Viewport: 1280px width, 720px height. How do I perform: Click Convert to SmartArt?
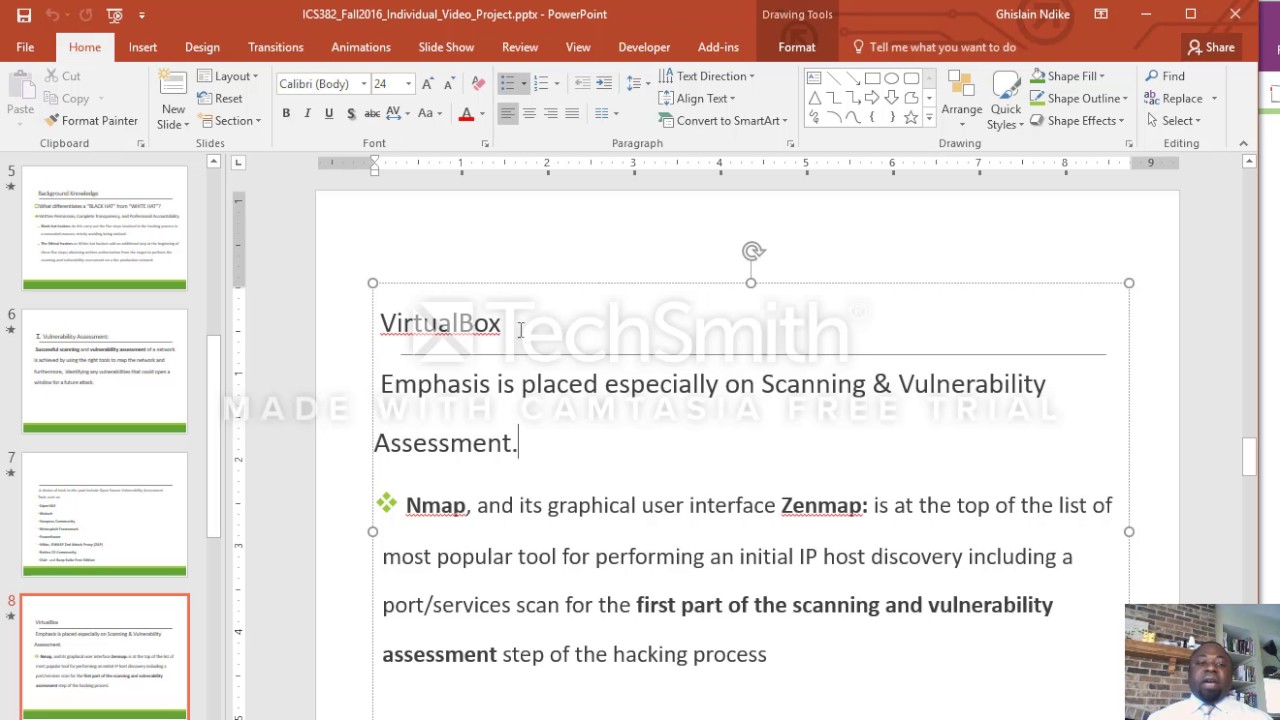(722, 121)
